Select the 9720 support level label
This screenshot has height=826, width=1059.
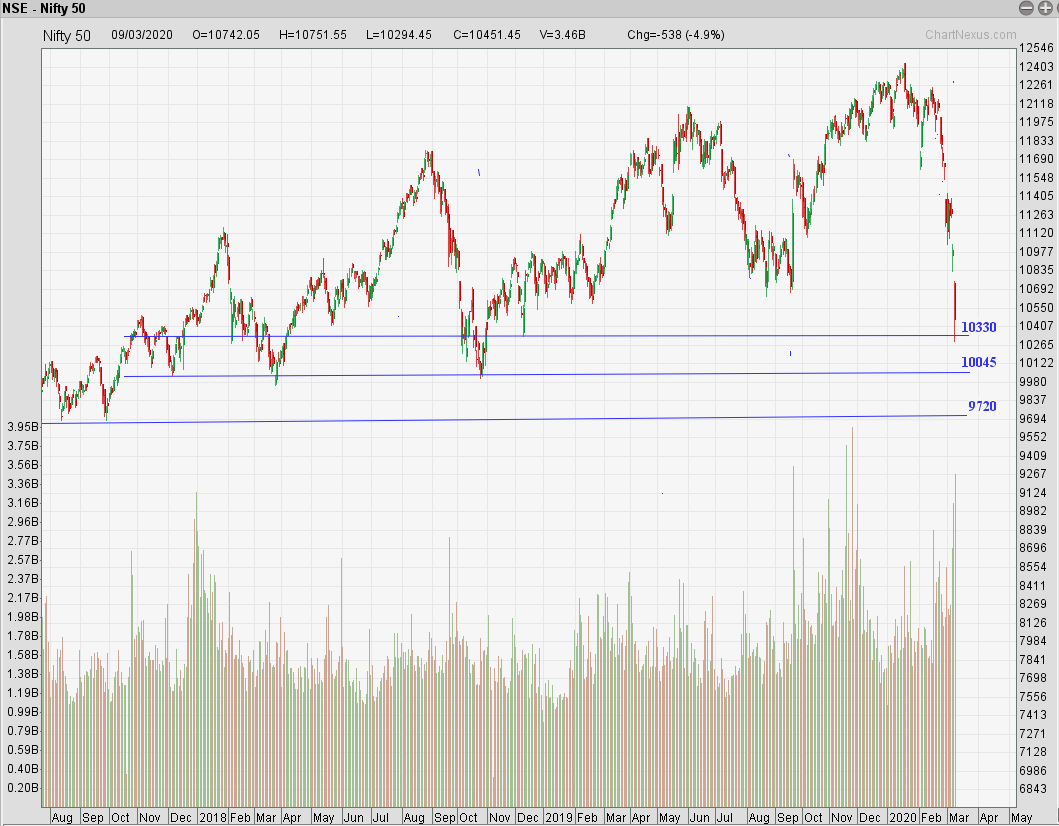point(981,406)
